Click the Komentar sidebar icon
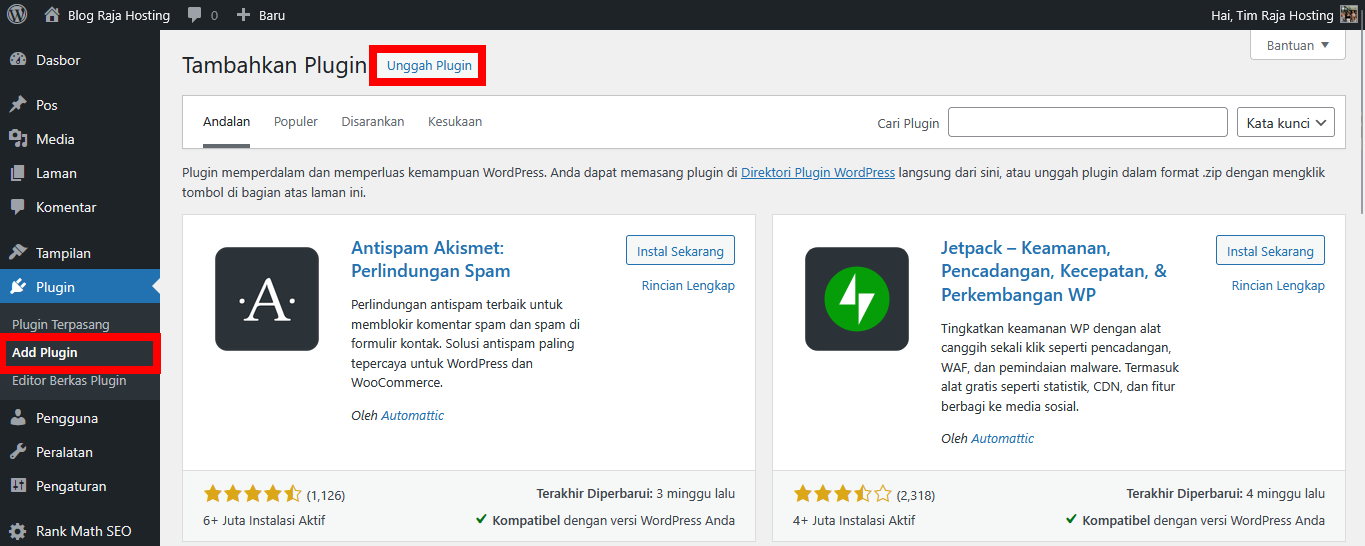The height and width of the screenshot is (546, 1365). (18, 207)
